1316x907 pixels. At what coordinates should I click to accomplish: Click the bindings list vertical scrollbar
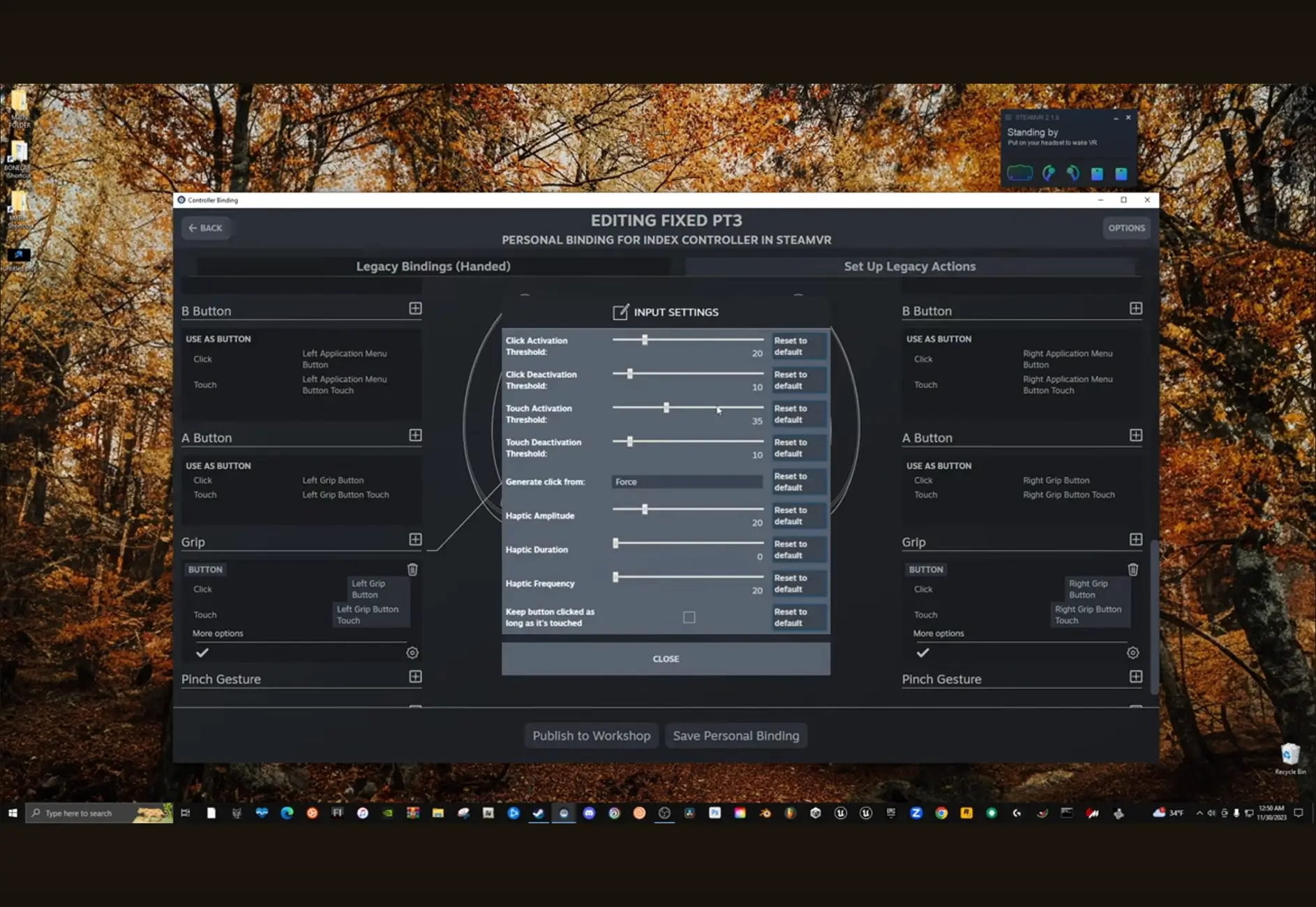pos(1153,617)
